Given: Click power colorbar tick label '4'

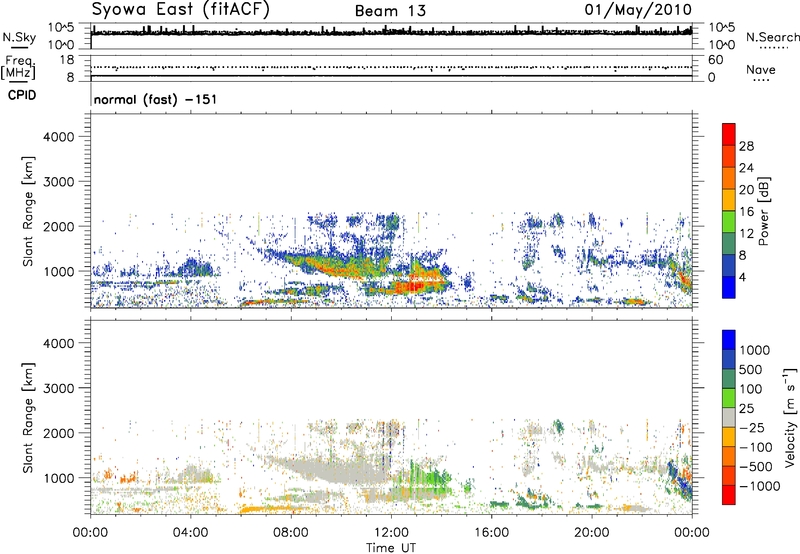Looking at the screenshot, I should pos(743,278).
